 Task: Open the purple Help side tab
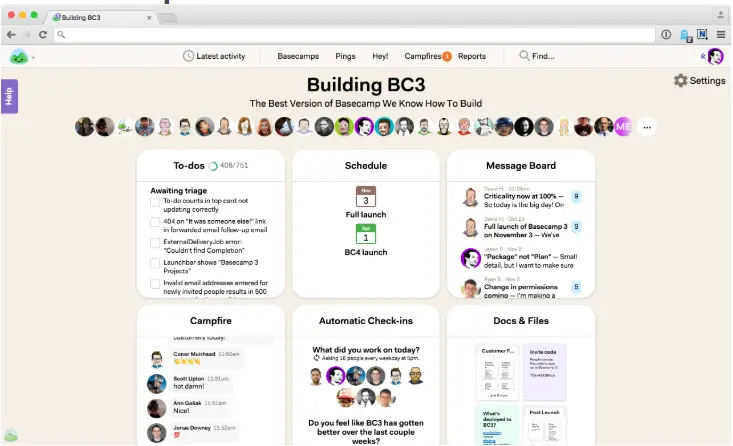coord(9,96)
